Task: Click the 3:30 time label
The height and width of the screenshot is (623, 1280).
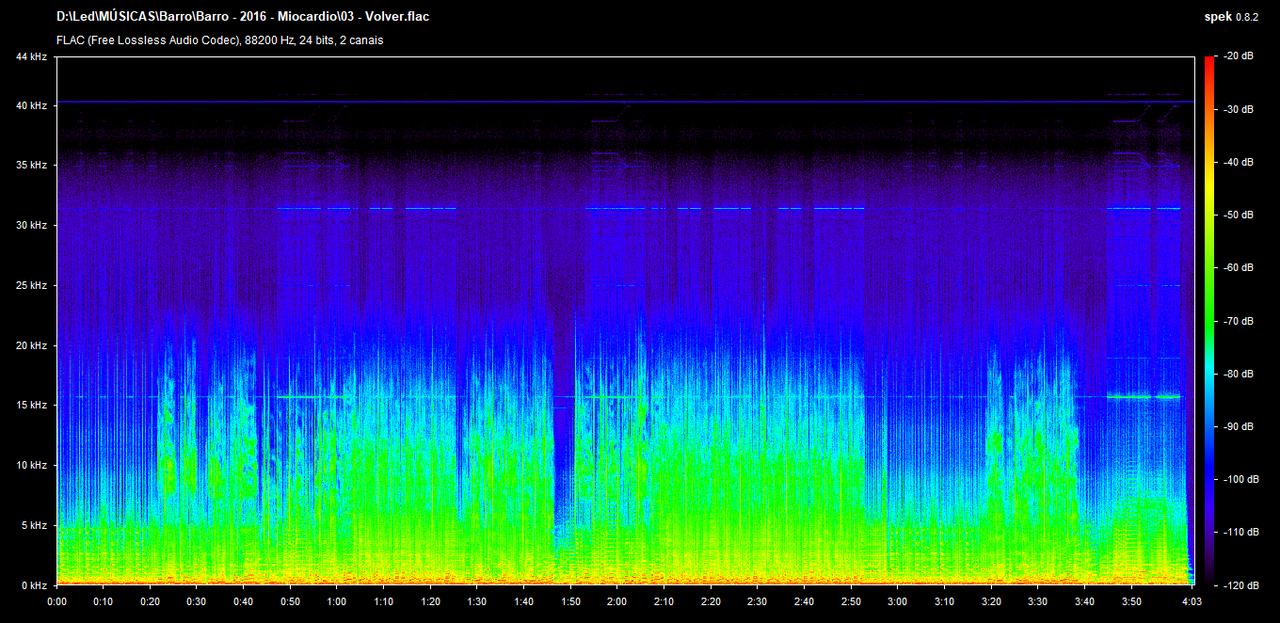Action: (x=1038, y=602)
